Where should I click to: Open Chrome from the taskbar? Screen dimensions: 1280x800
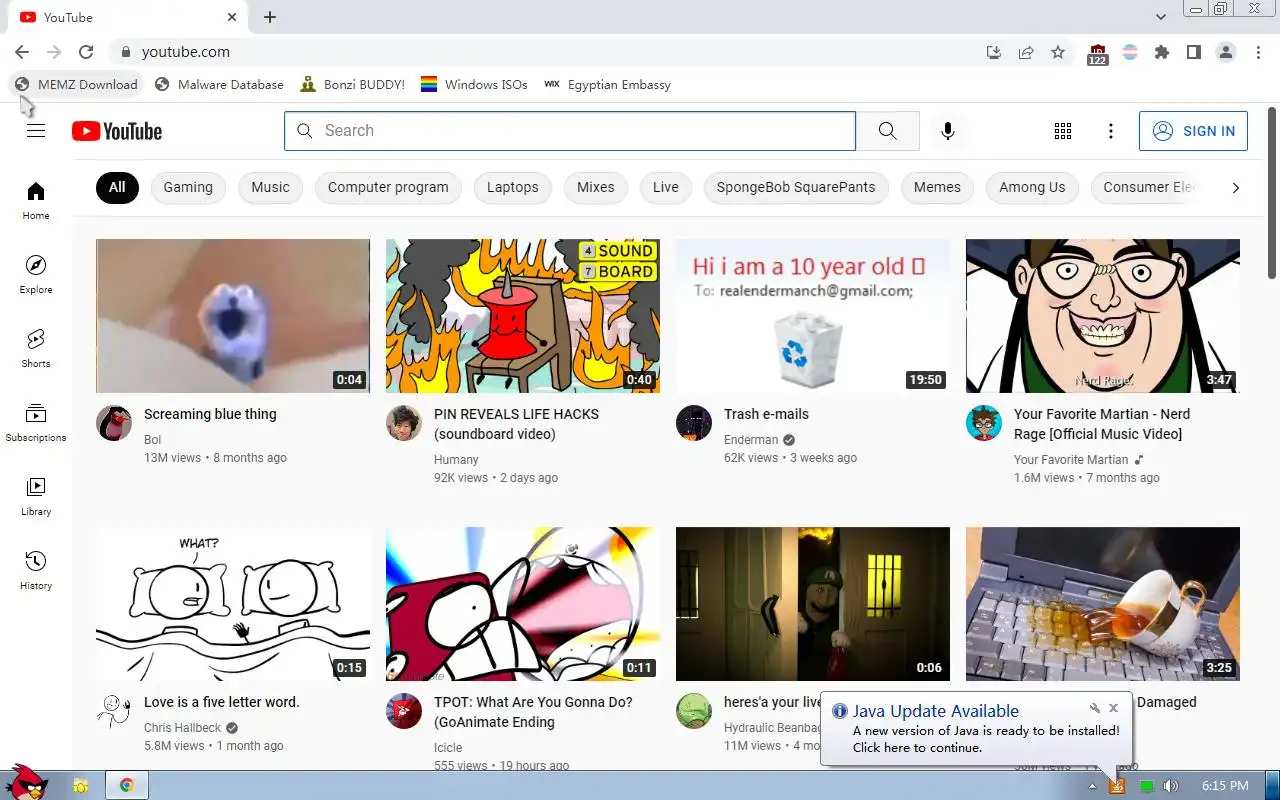pyautogui.click(x=127, y=786)
